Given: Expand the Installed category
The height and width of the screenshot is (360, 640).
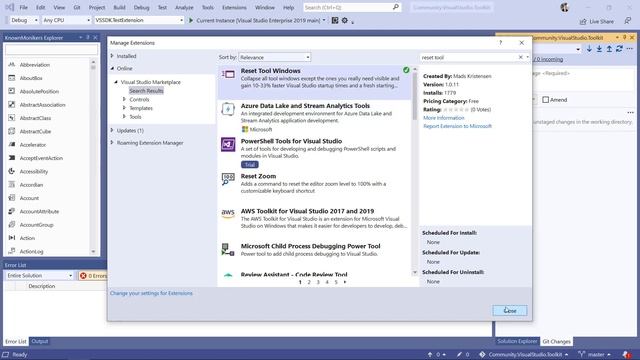Looking at the screenshot, I should pos(112,56).
